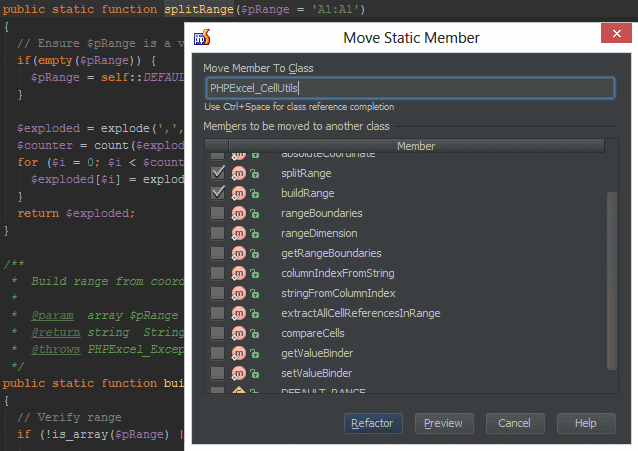Click the Member column header
The image size is (638, 451).
416,146
